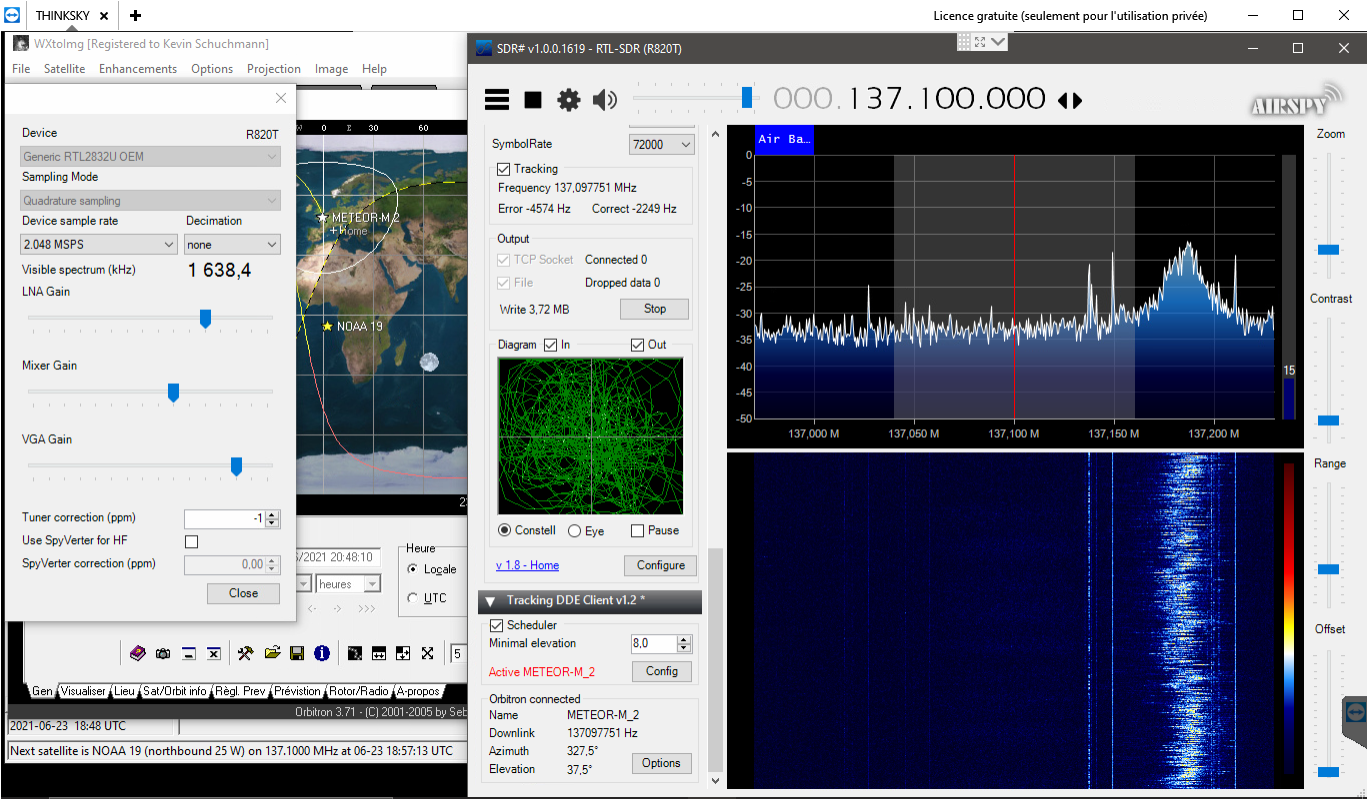The width and height of the screenshot is (1368, 800).
Task: Open TLE file with the folder icon
Action: pos(272,653)
